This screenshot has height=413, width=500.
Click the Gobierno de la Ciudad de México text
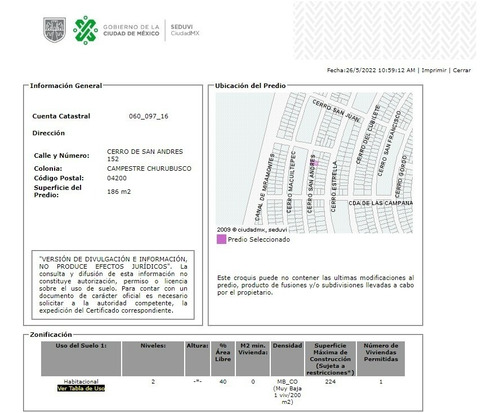[x=131, y=30]
